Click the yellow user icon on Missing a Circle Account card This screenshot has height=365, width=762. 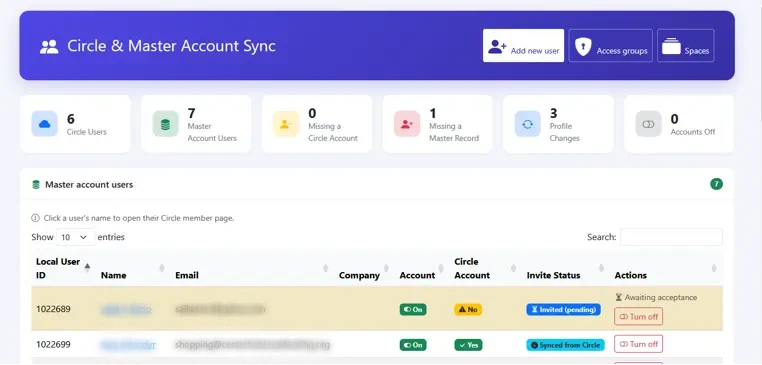pyautogui.click(x=286, y=124)
